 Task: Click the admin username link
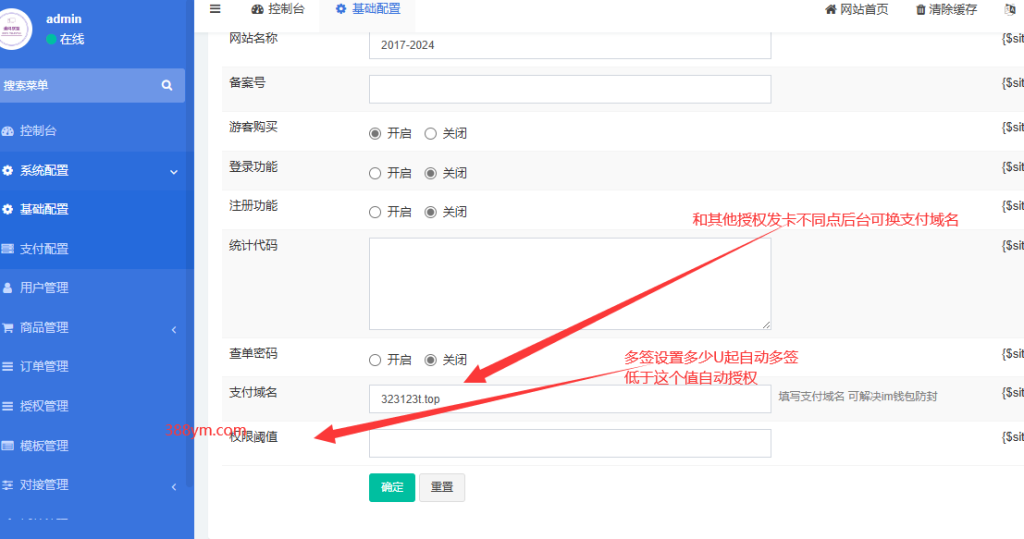[64, 19]
